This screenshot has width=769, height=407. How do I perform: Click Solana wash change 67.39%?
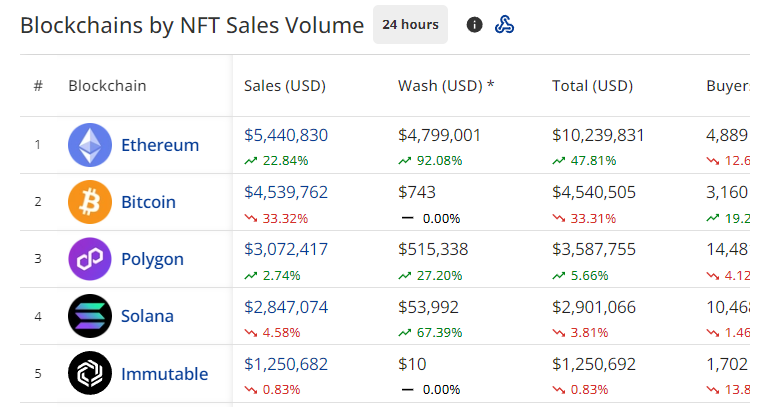[431, 332]
